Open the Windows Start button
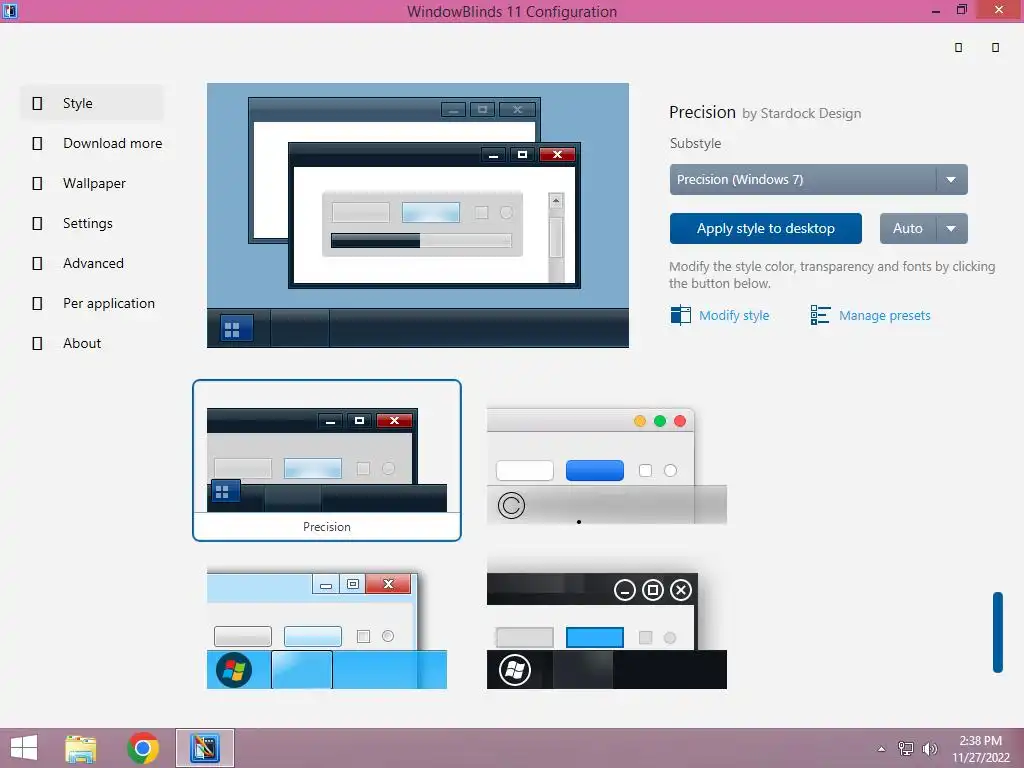Screen dimensions: 1024x768 tap(24, 748)
